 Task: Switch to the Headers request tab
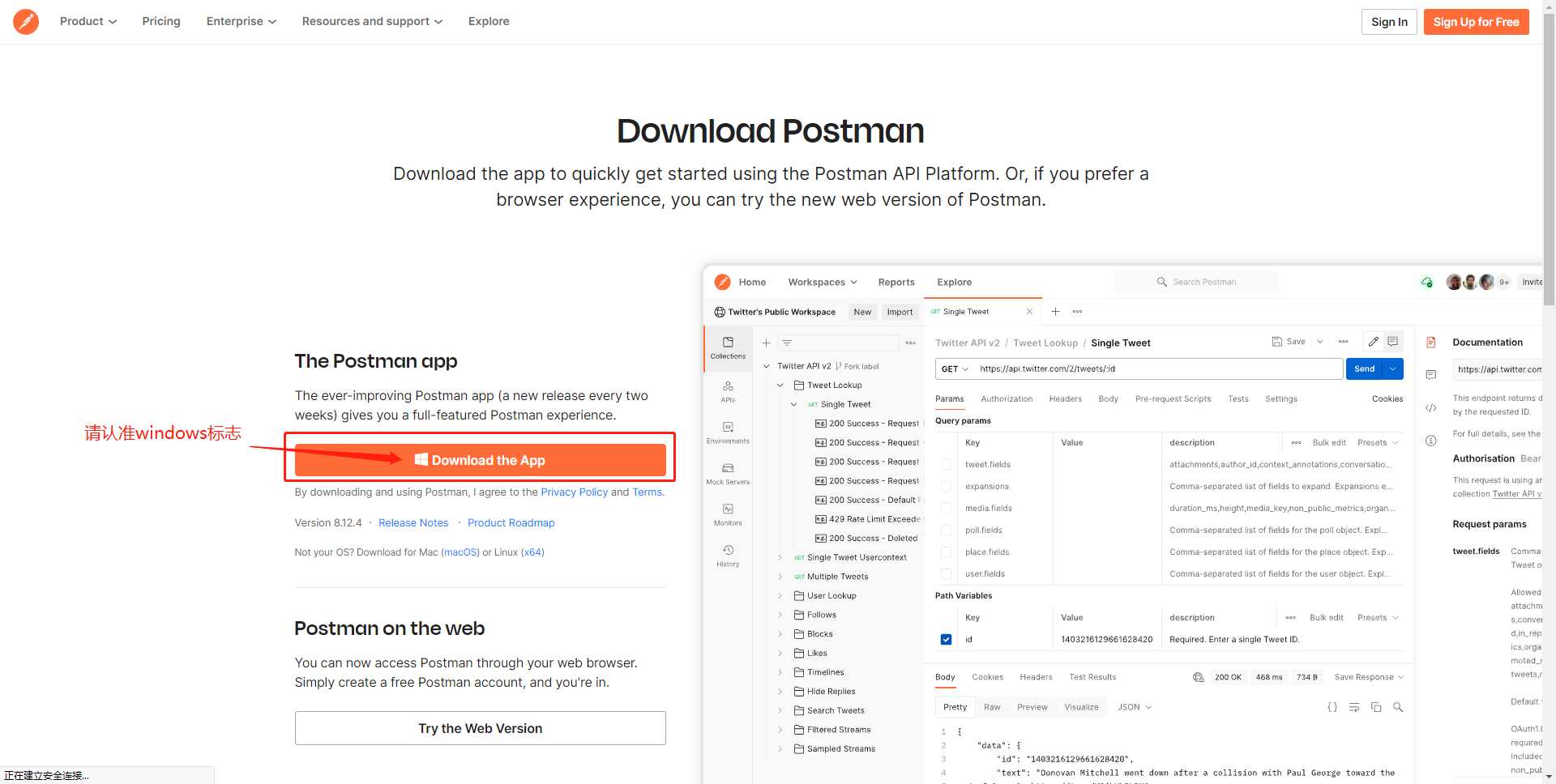pos(1065,398)
